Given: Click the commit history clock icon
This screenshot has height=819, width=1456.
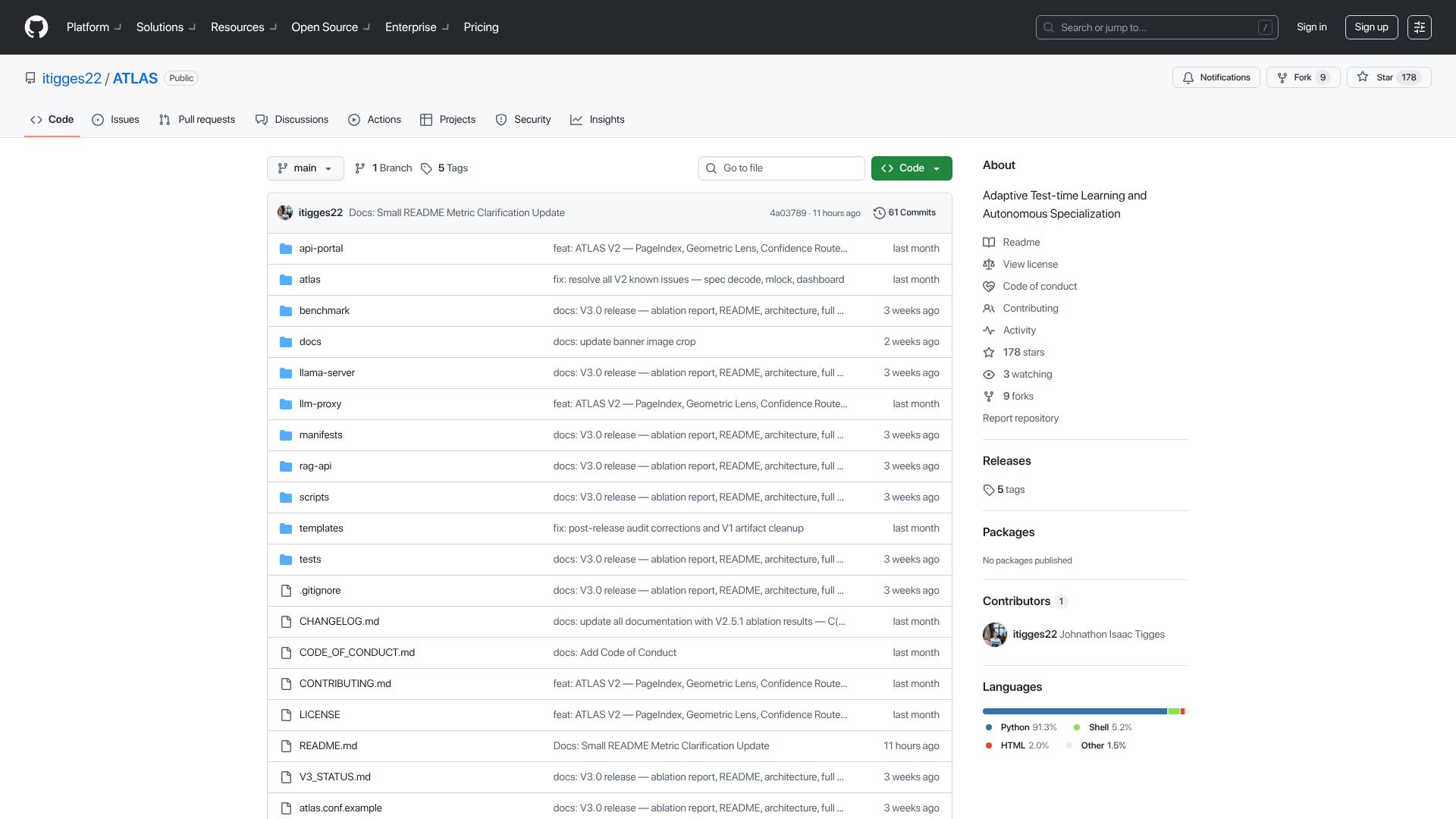Looking at the screenshot, I should [880, 213].
